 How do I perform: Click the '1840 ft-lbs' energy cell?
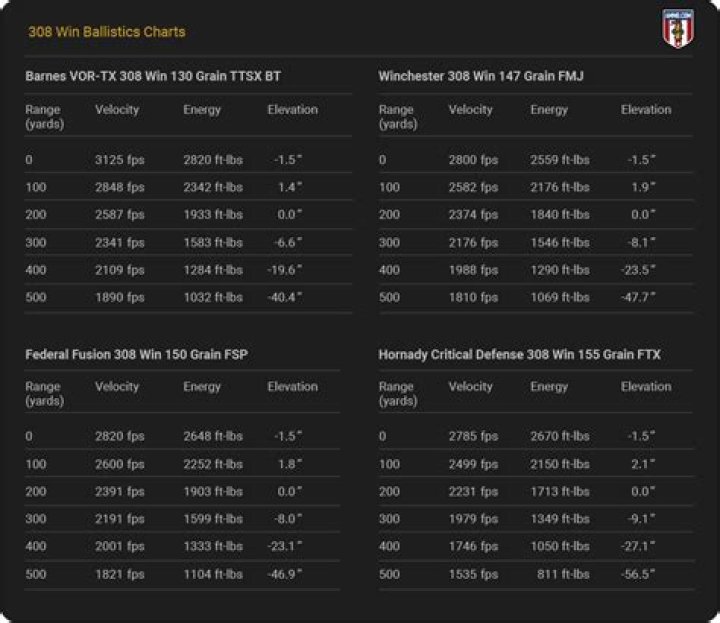[x=560, y=215]
